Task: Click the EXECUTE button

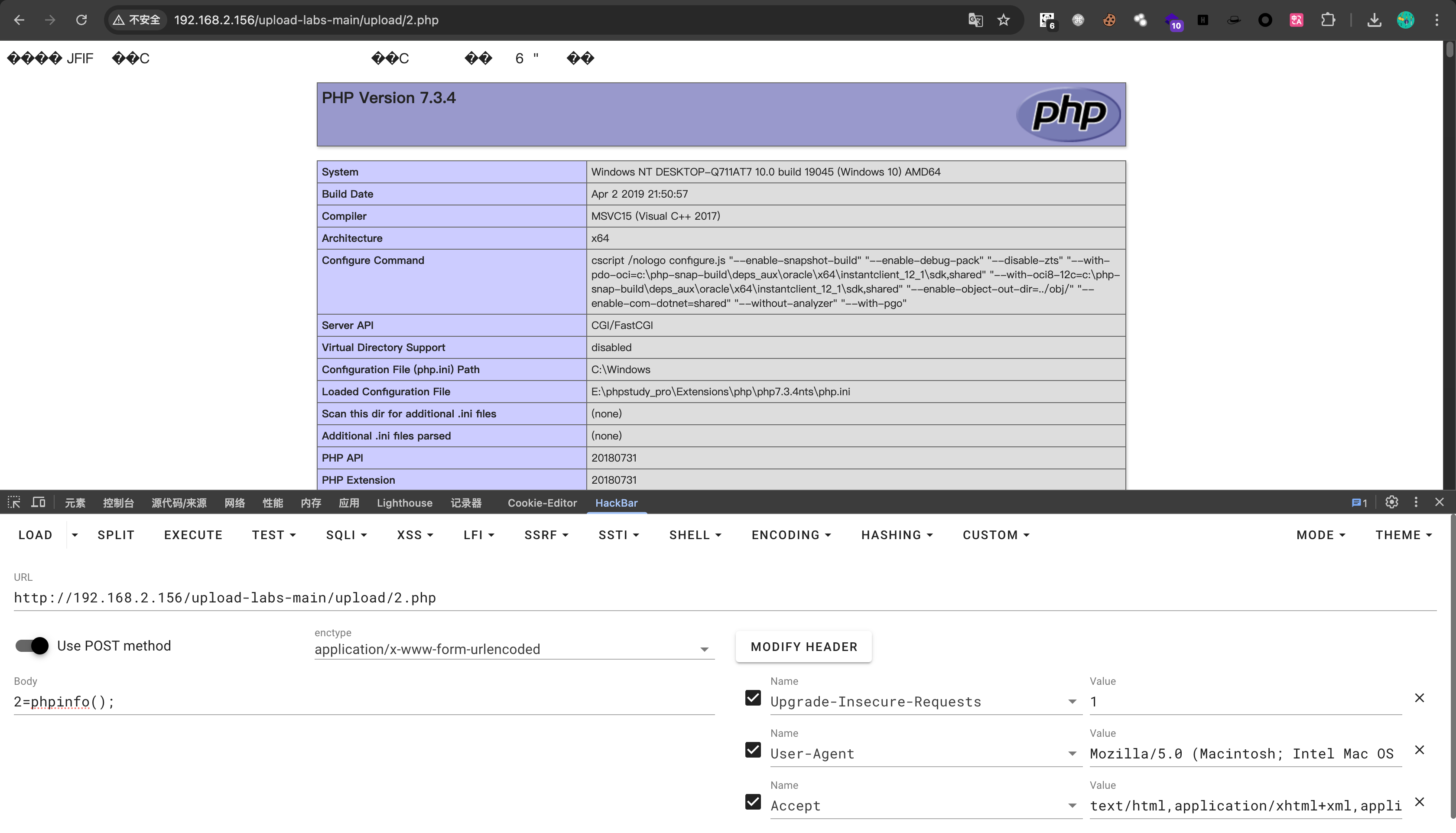Action: (193, 535)
